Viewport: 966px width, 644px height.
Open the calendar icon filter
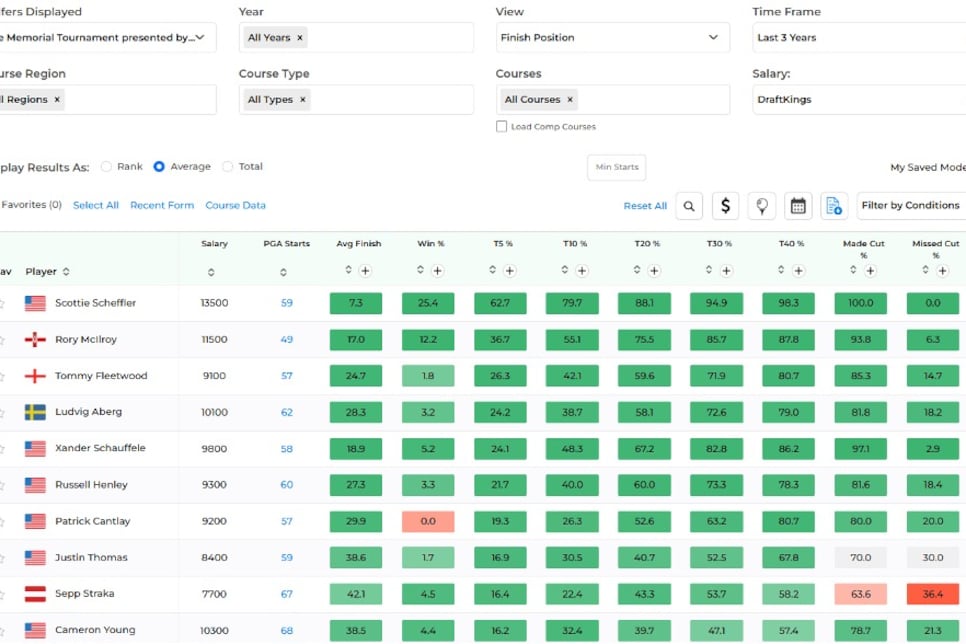coord(798,206)
